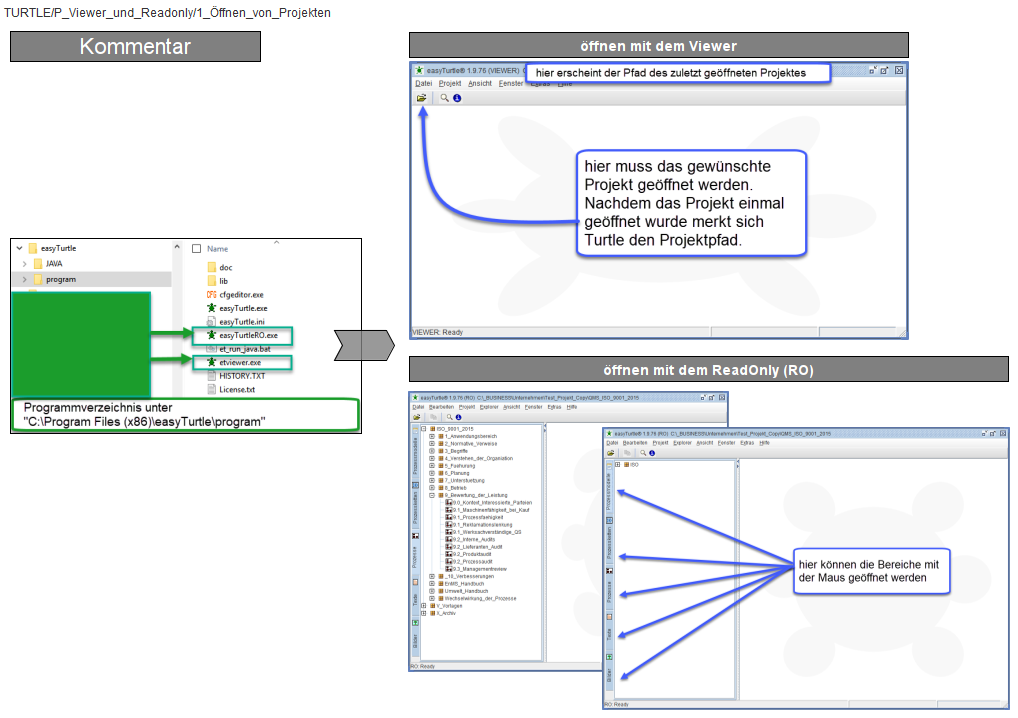
Task: Expand the JAVA folder in Explorer tree
Action: pyautogui.click(x=25, y=264)
